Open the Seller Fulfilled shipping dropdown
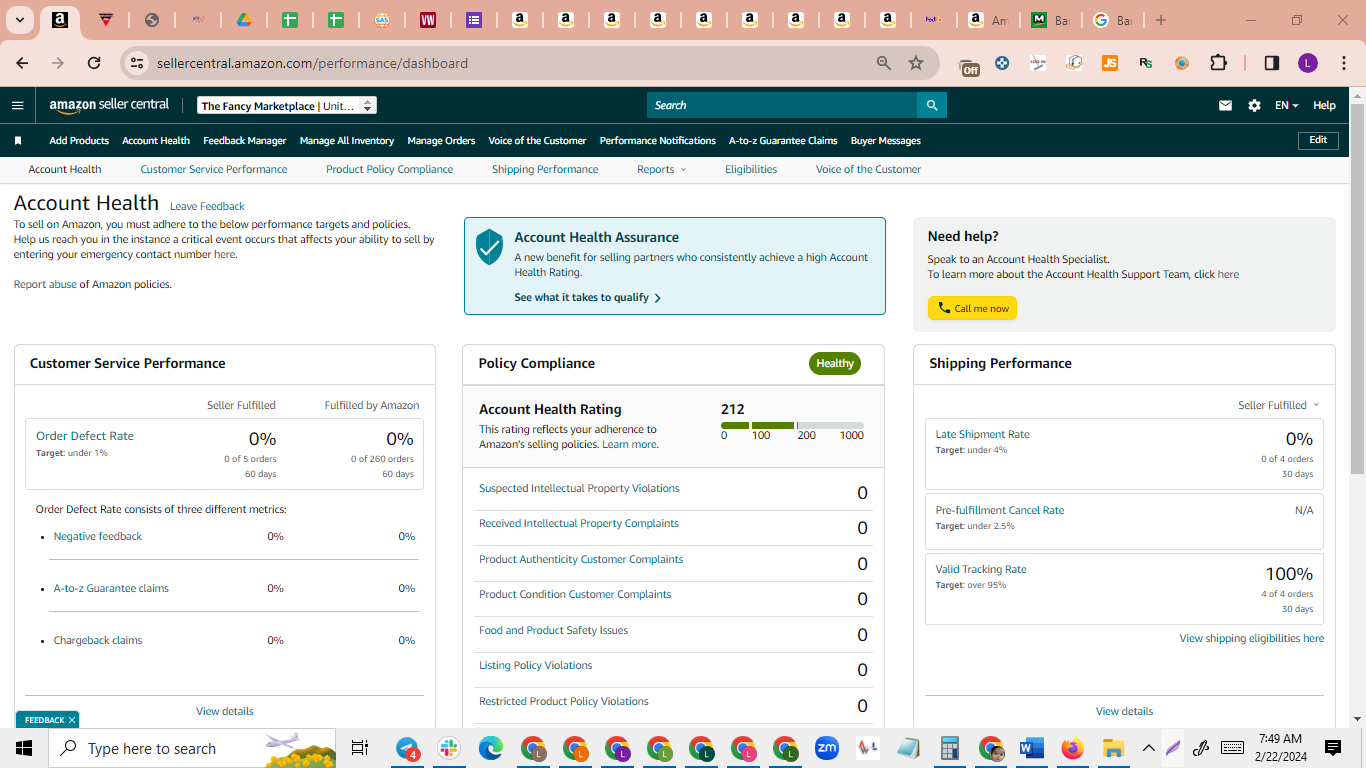The image size is (1366, 768). [1278, 405]
